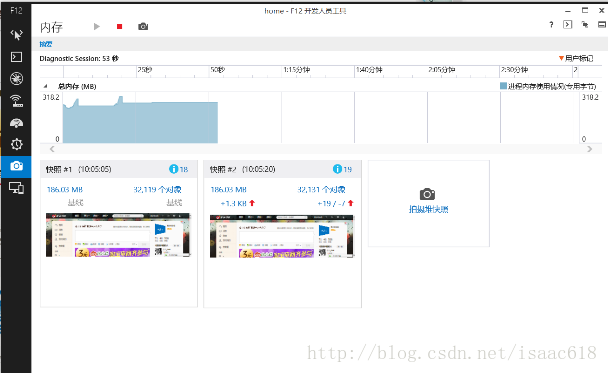Collapse the 总内存 (MB) graph section
This screenshot has width=608, height=373.
click(x=45, y=86)
